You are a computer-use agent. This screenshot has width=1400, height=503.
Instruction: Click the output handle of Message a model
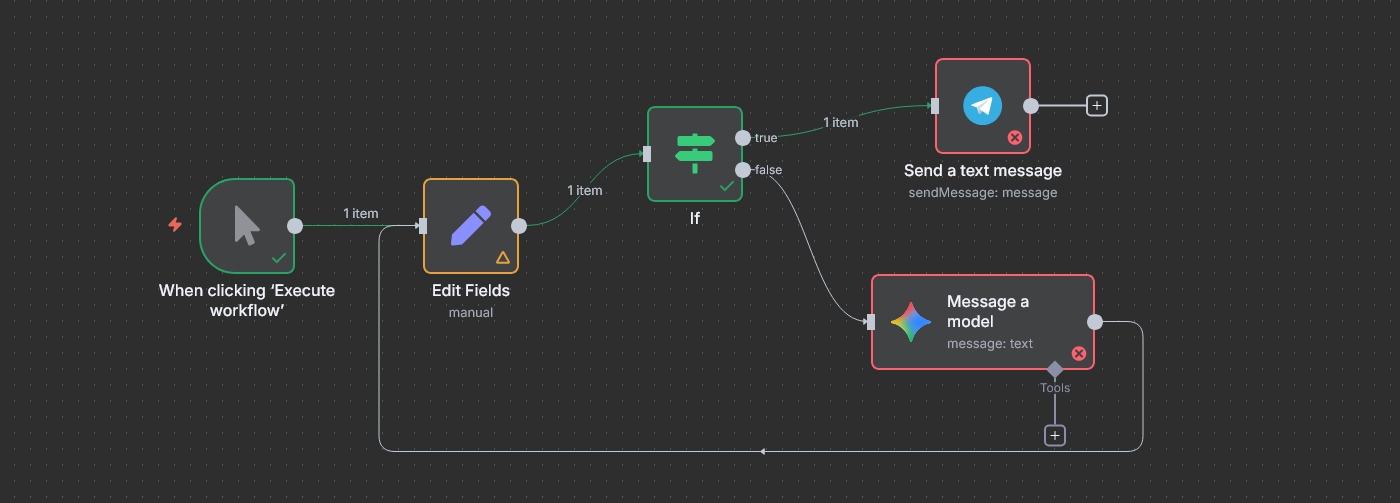[1095, 322]
